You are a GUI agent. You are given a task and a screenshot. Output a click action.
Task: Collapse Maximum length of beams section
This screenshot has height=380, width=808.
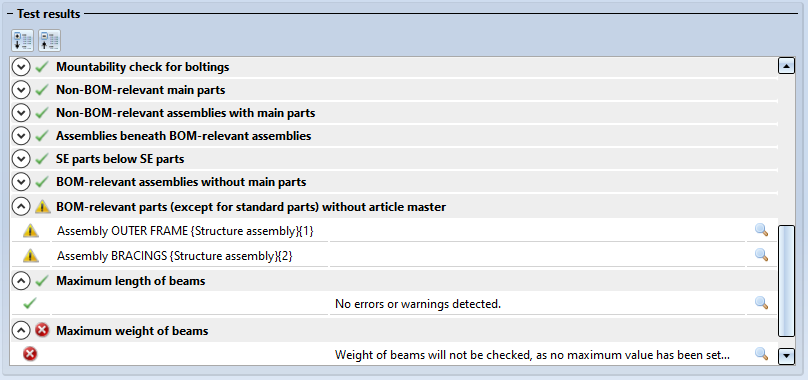coord(21,281)
